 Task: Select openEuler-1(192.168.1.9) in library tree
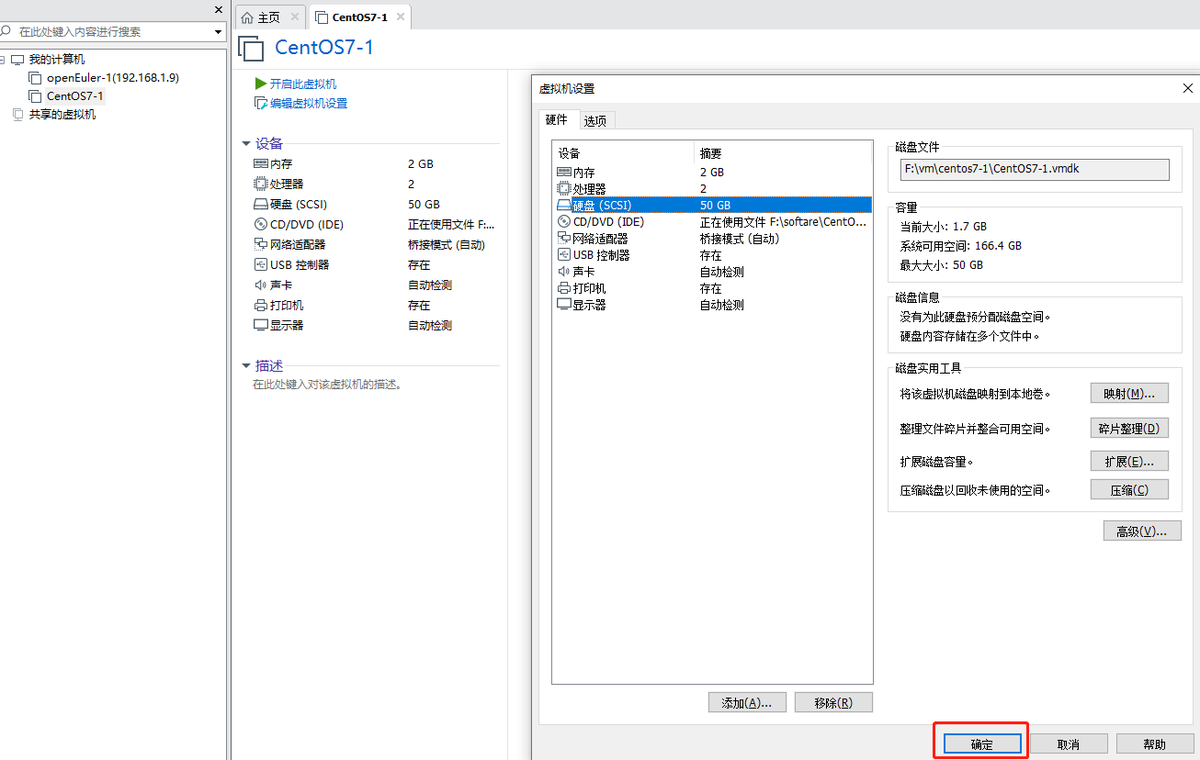[113, 78]
